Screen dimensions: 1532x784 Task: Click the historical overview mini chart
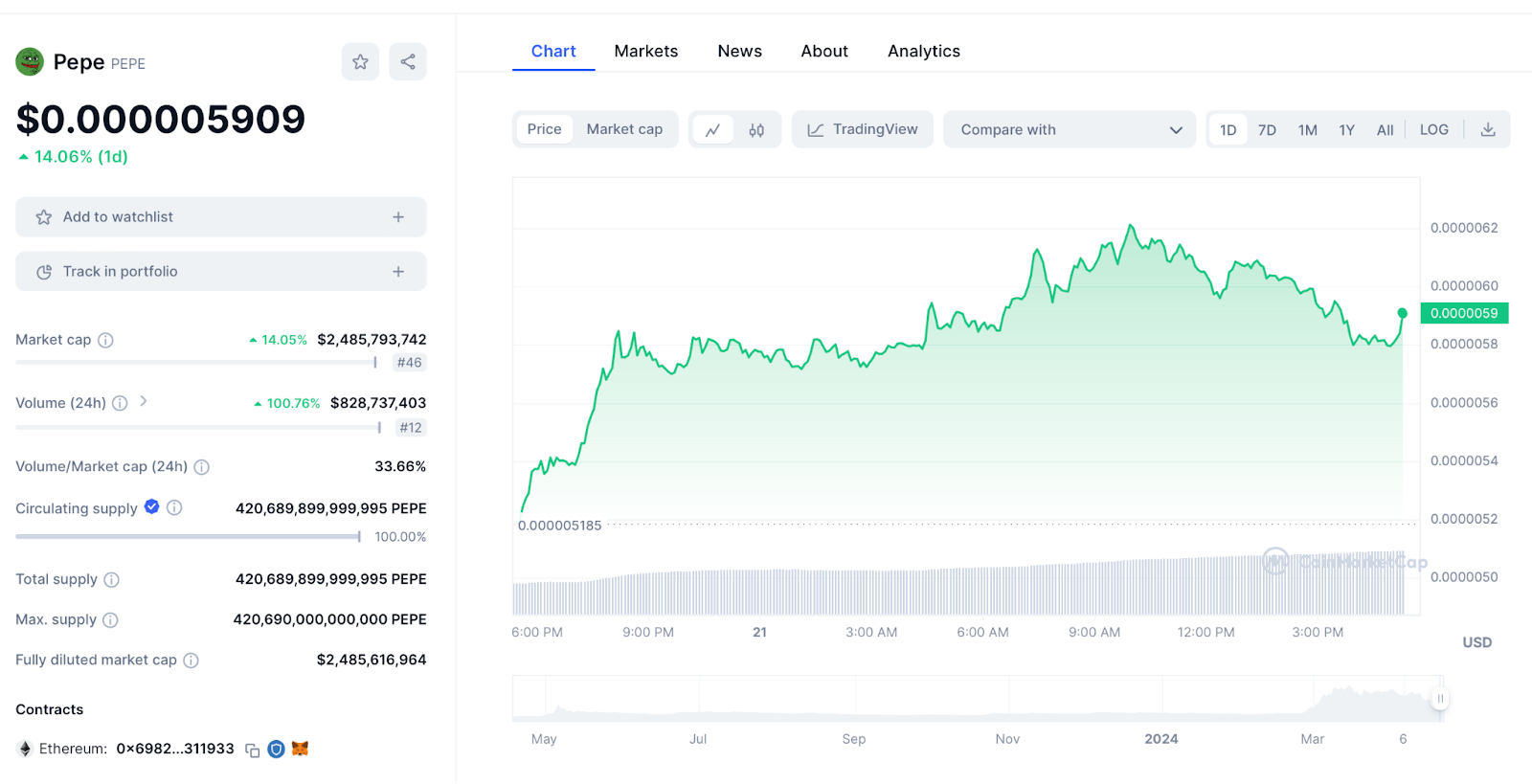pyautogui.click(x=977, y=699)
